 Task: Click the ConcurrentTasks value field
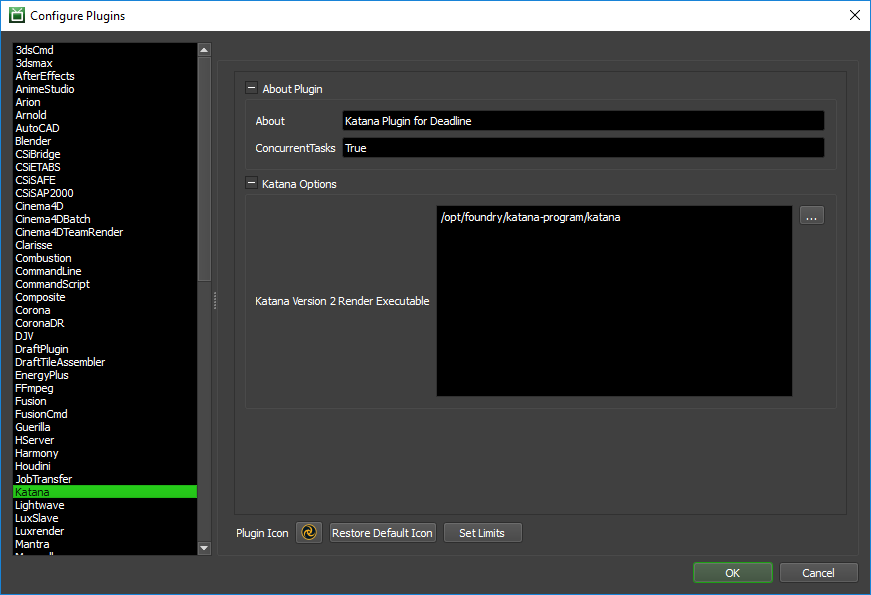(x=583, y=148)
